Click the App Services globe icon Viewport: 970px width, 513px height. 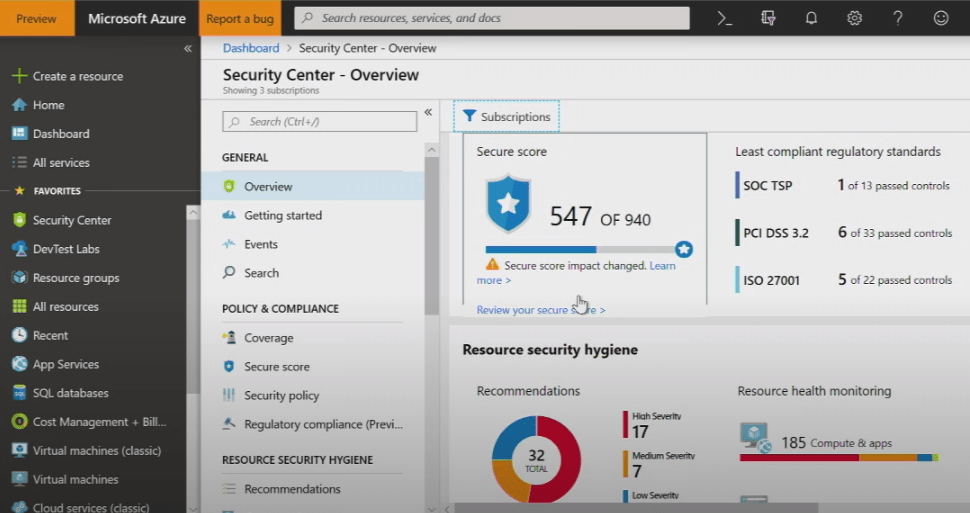(19, 364)
